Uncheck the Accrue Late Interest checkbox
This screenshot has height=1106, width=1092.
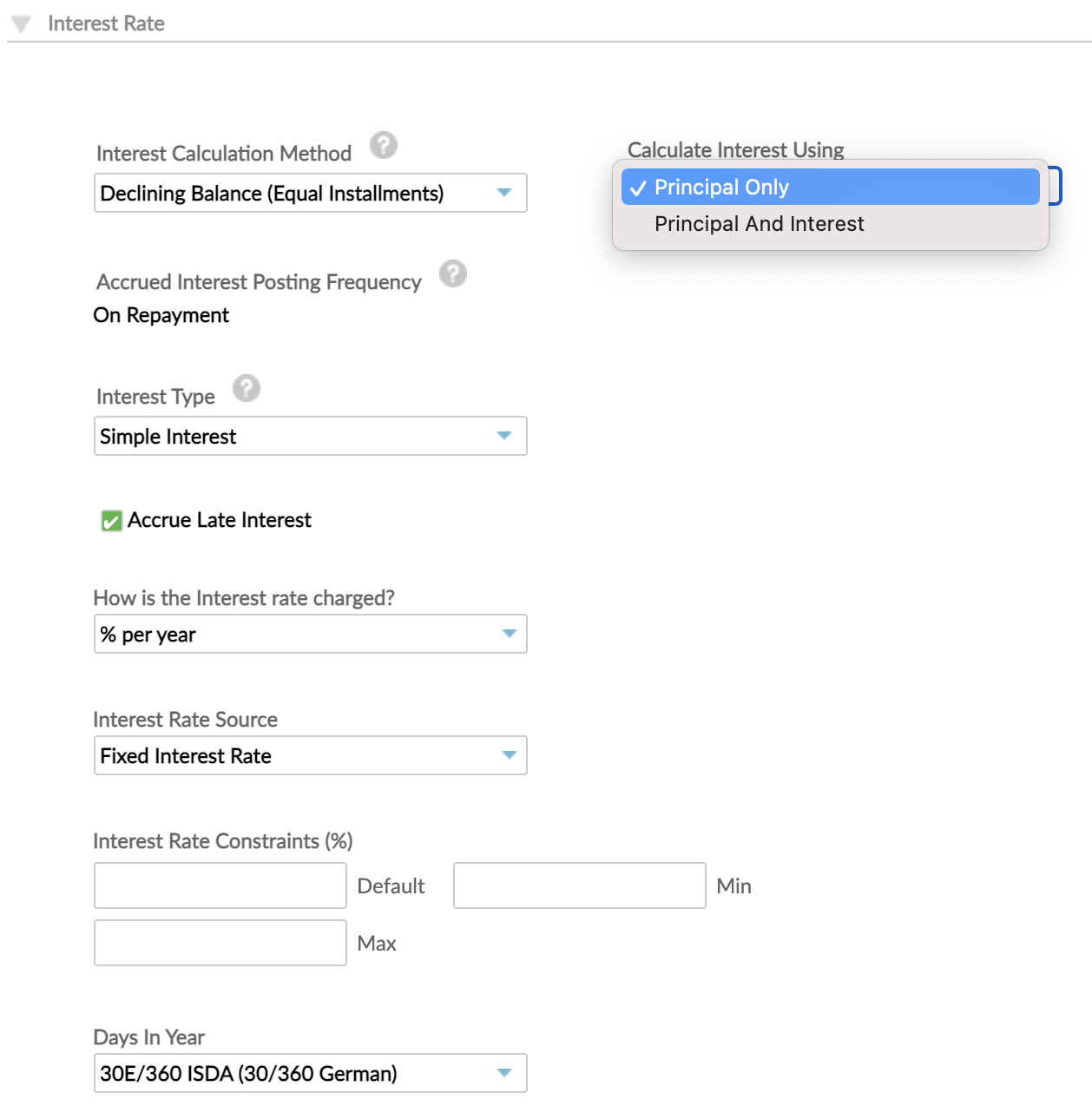112,521
